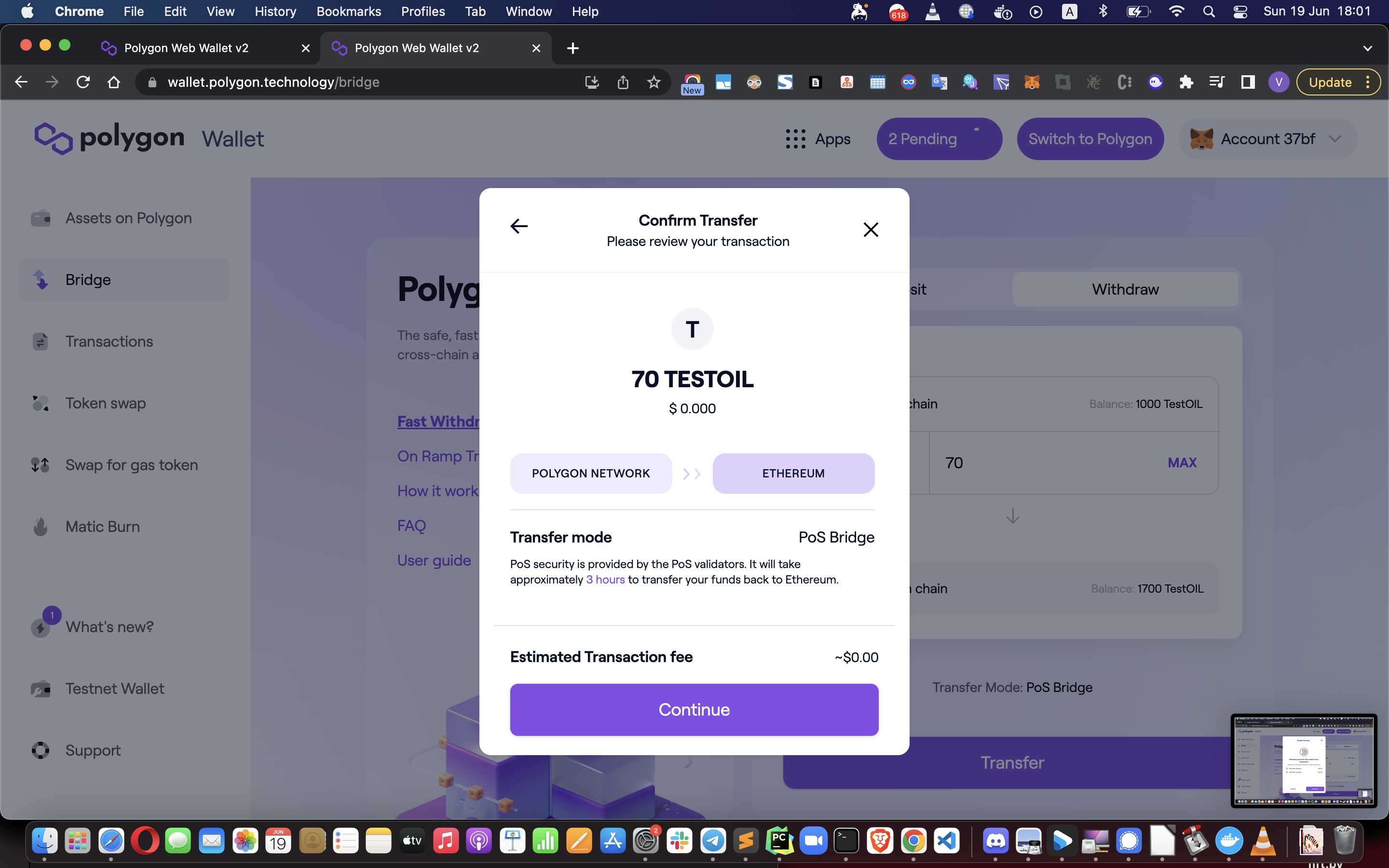Bookmark this page with star icon
The height and width of the screenshot is (868, 1389).
[x=653, y=82]
